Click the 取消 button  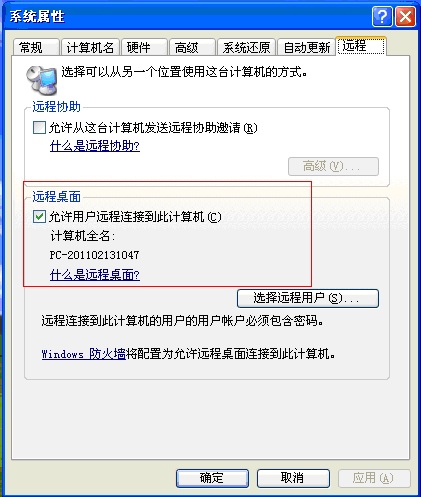[x=293, y=478]
